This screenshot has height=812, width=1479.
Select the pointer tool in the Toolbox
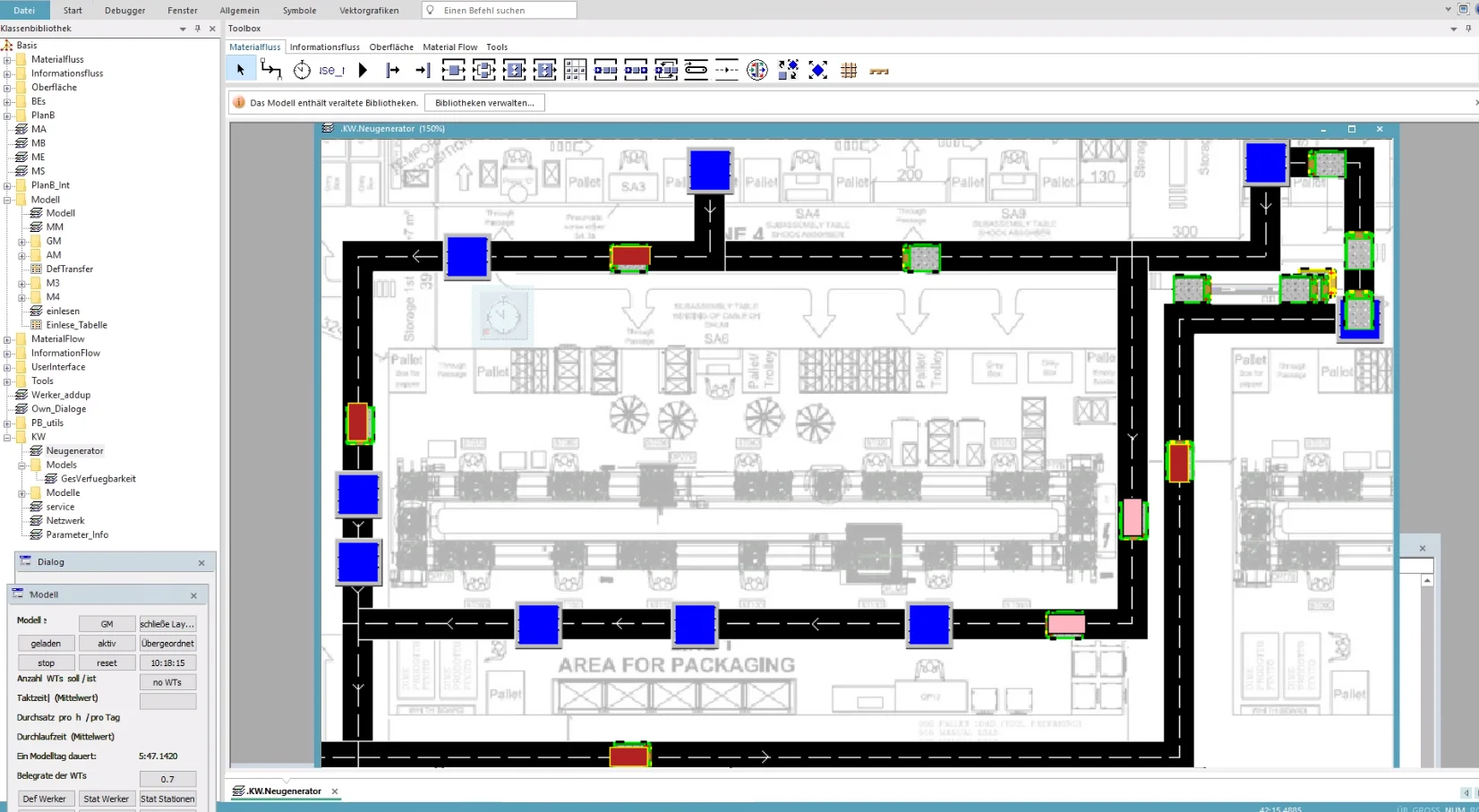pos(240,70)
